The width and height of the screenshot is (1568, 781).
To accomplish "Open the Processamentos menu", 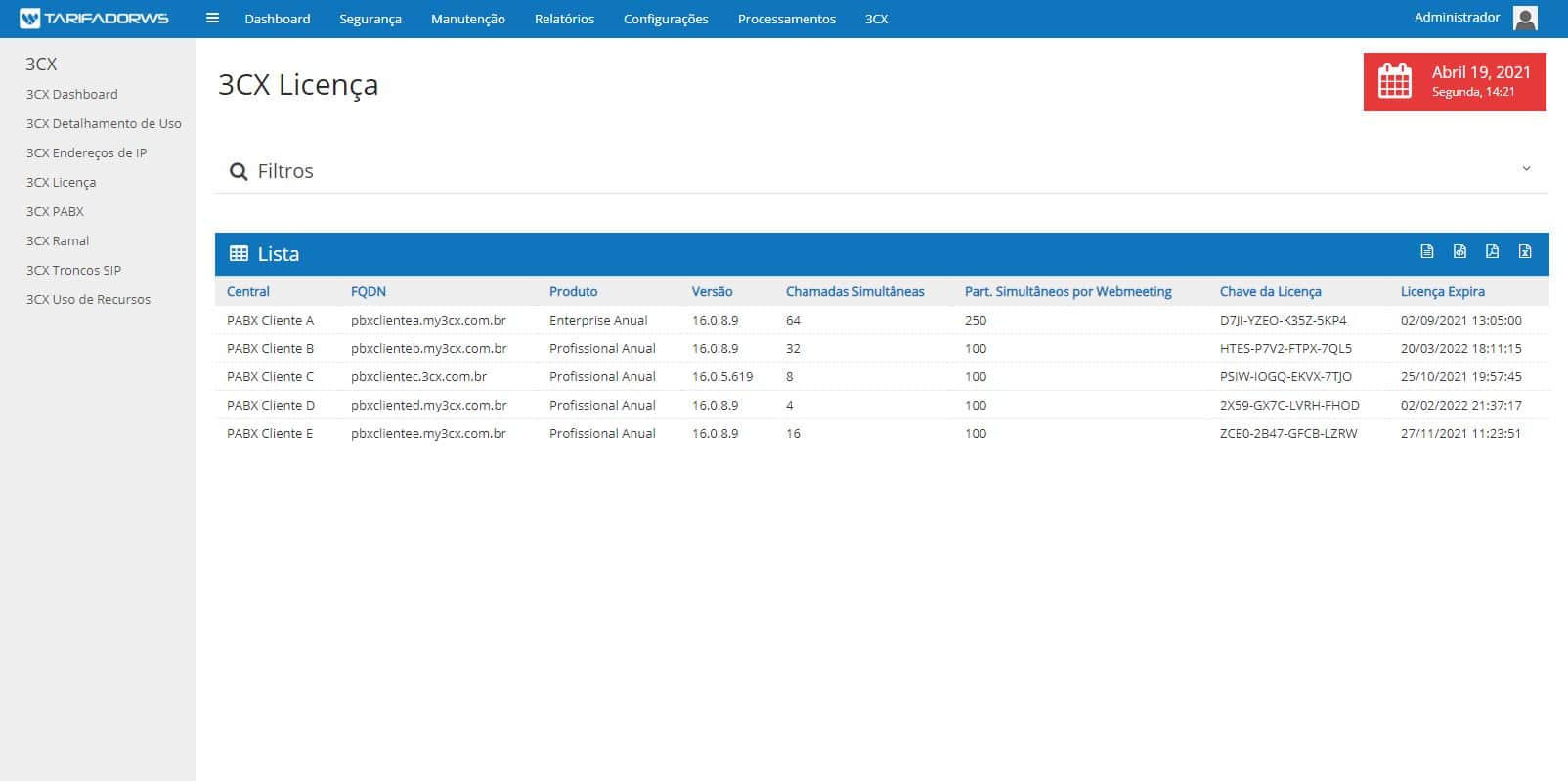I will 787,19.
